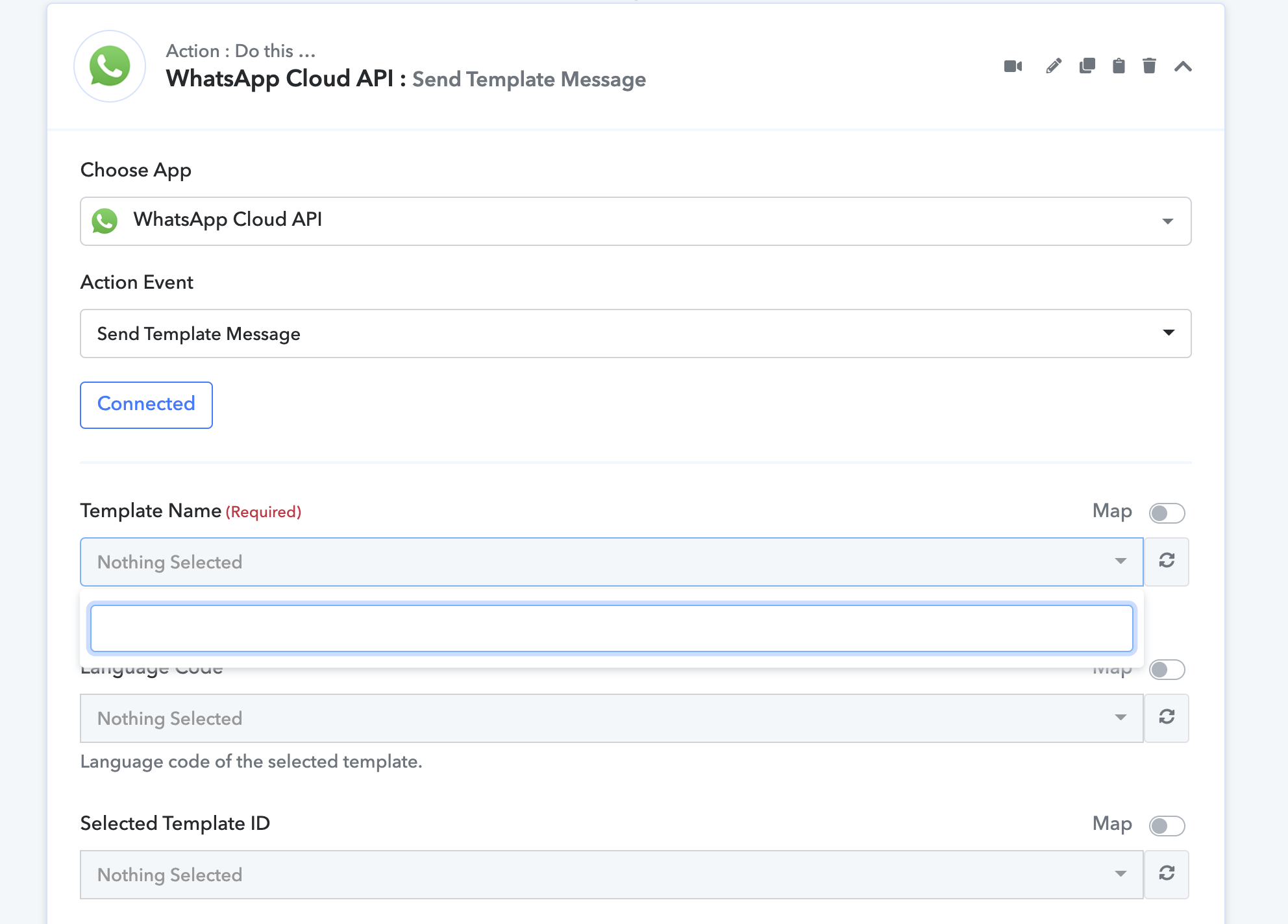This screenshot has height=924, width=1288.
Task: Click the duplicate step icon
Action: [1087, 66]
